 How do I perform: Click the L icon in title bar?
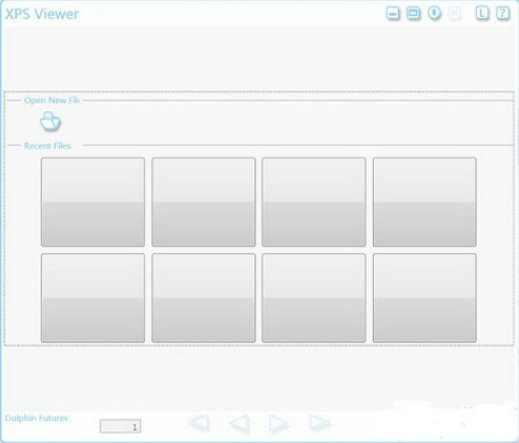[482, 13]
